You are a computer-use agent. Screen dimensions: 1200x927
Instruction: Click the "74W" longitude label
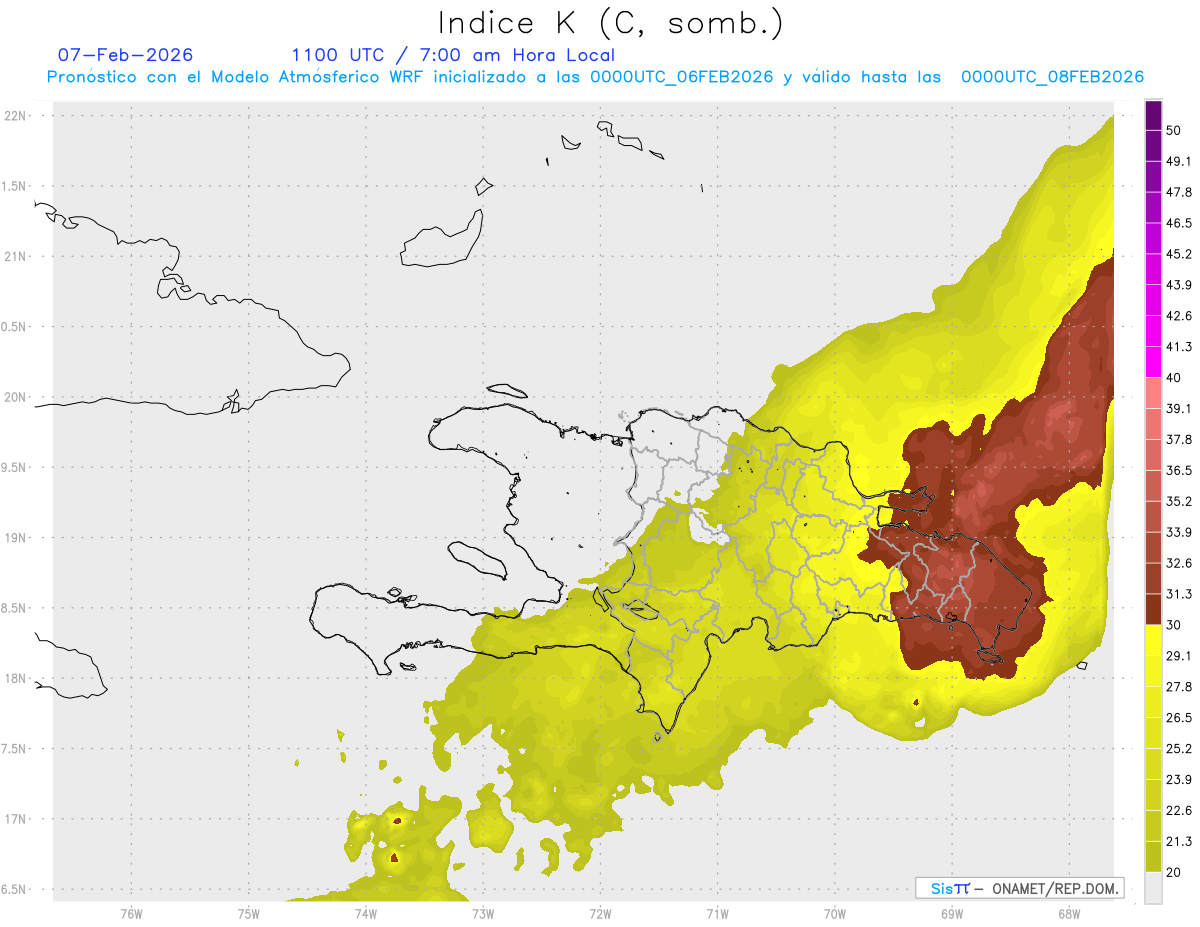coord(366,913)
